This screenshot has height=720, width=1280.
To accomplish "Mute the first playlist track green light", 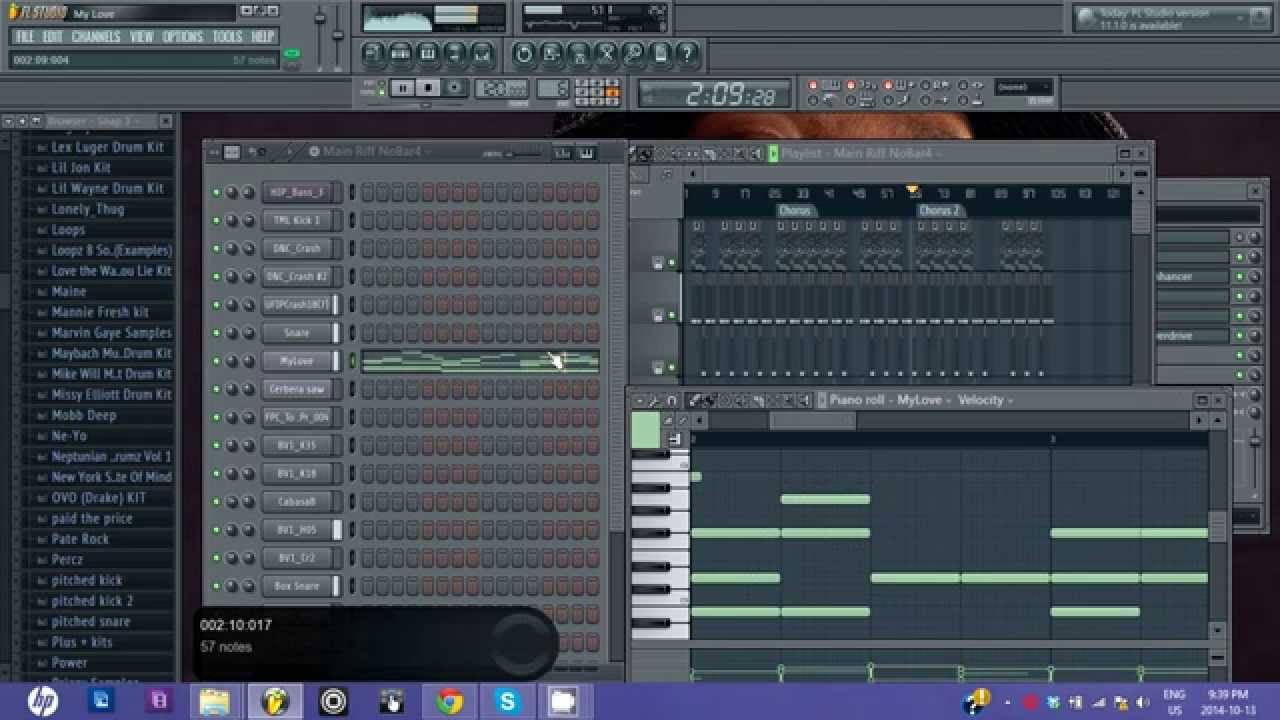I will [672, 263].
